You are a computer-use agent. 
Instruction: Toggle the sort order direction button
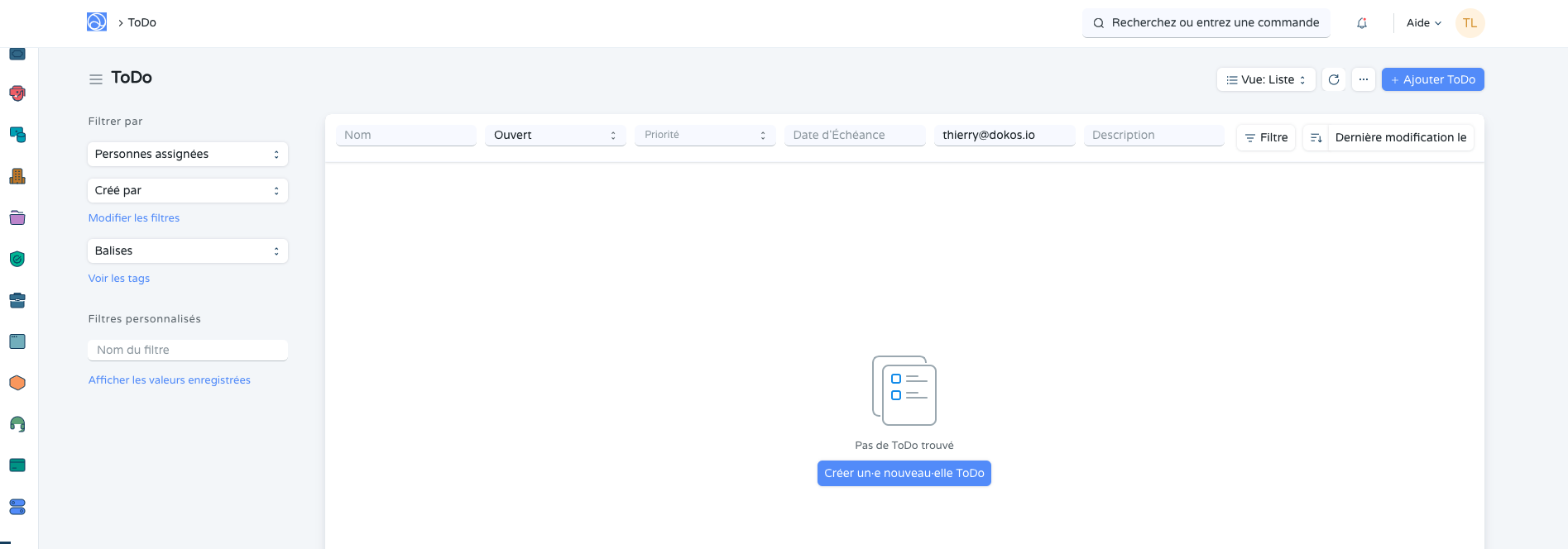[1316, 137]
